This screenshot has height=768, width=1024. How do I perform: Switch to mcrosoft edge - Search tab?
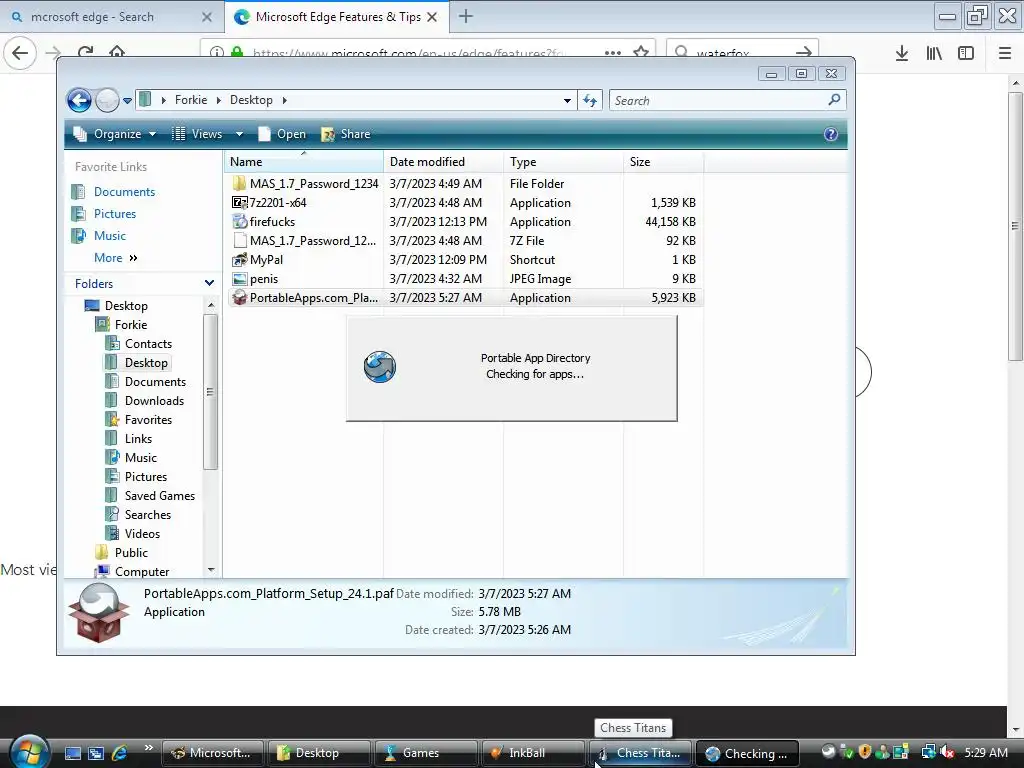pos(111,17)
